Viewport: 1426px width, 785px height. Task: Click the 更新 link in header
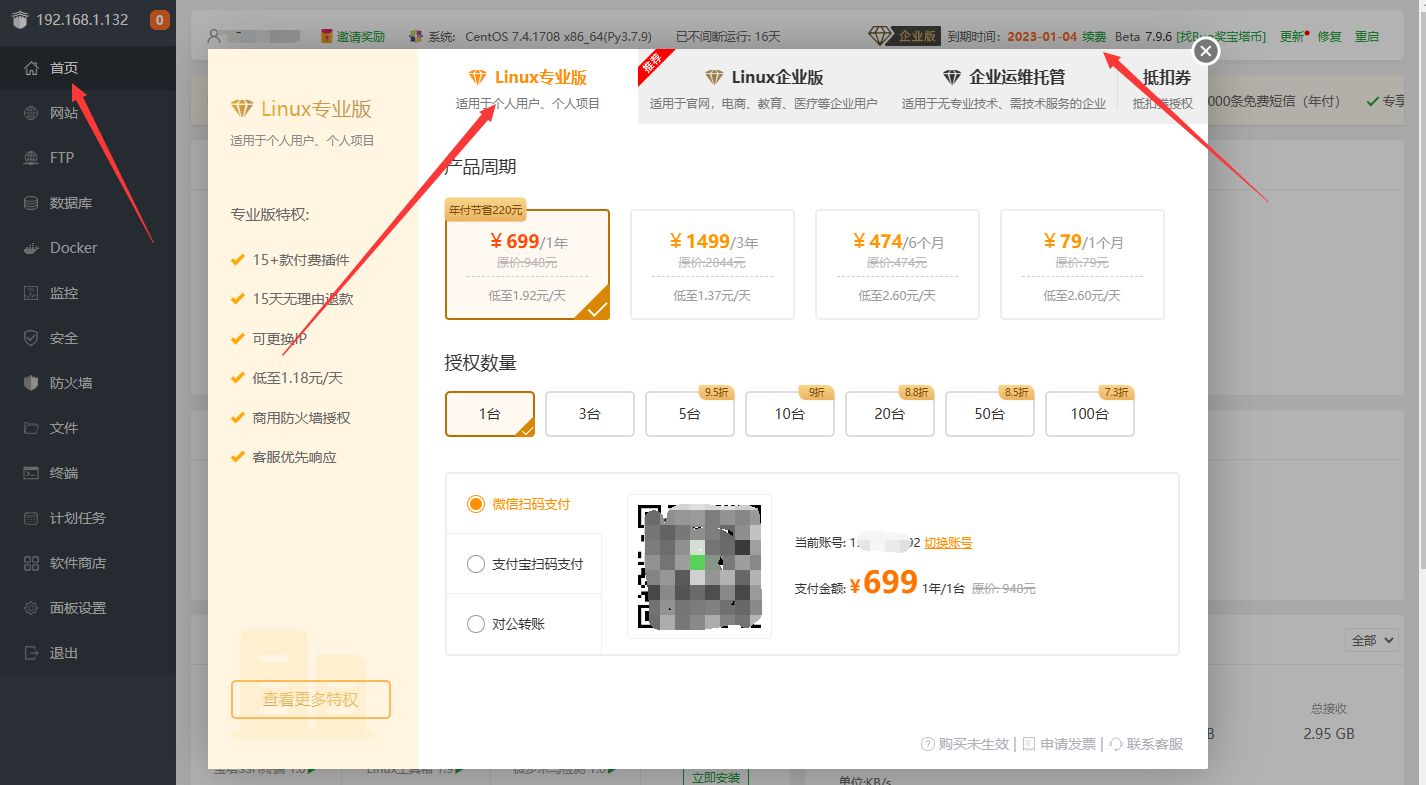(x=1292, y=36)
